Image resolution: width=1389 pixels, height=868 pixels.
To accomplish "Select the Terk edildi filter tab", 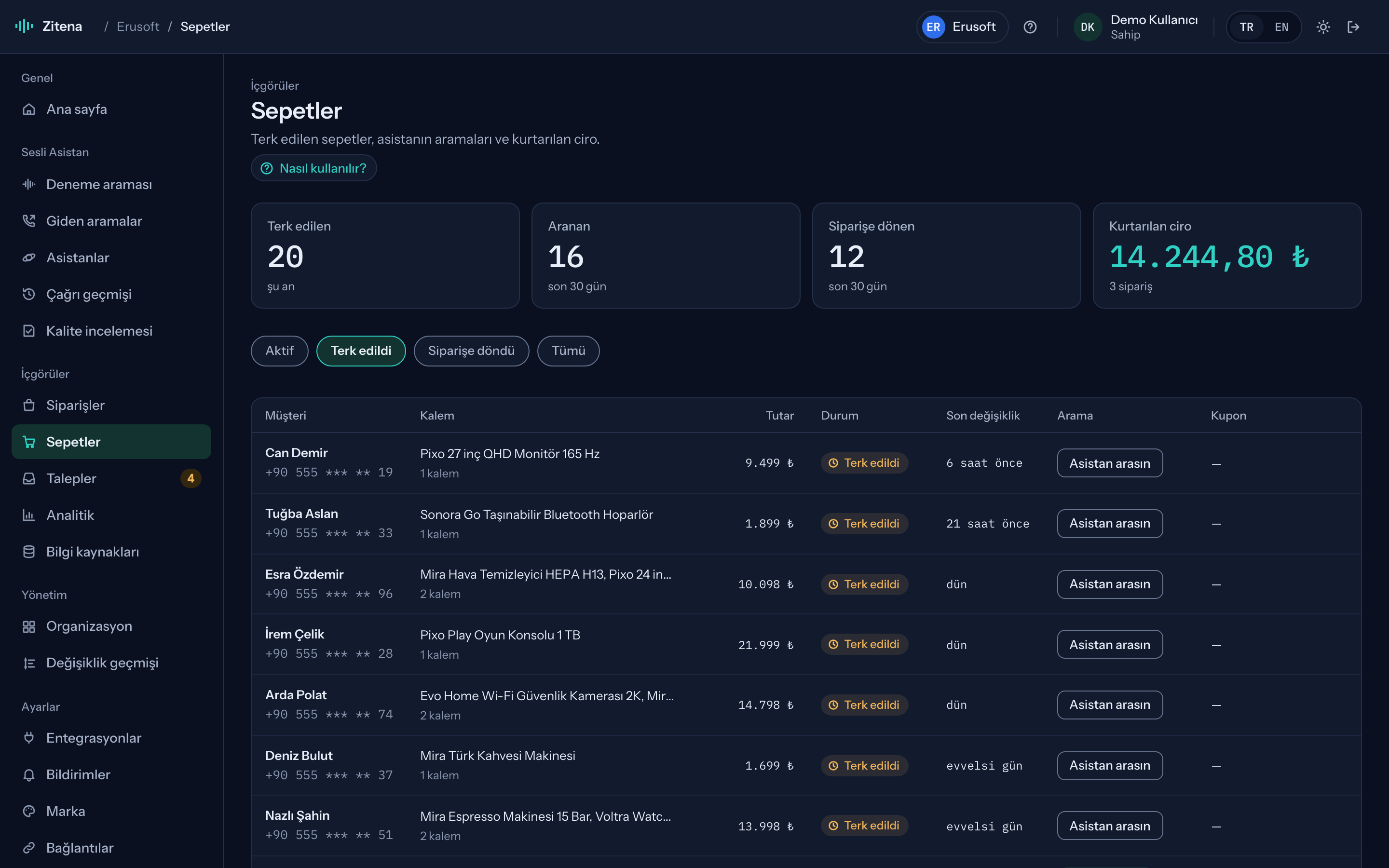I will (x=361, y=351).
